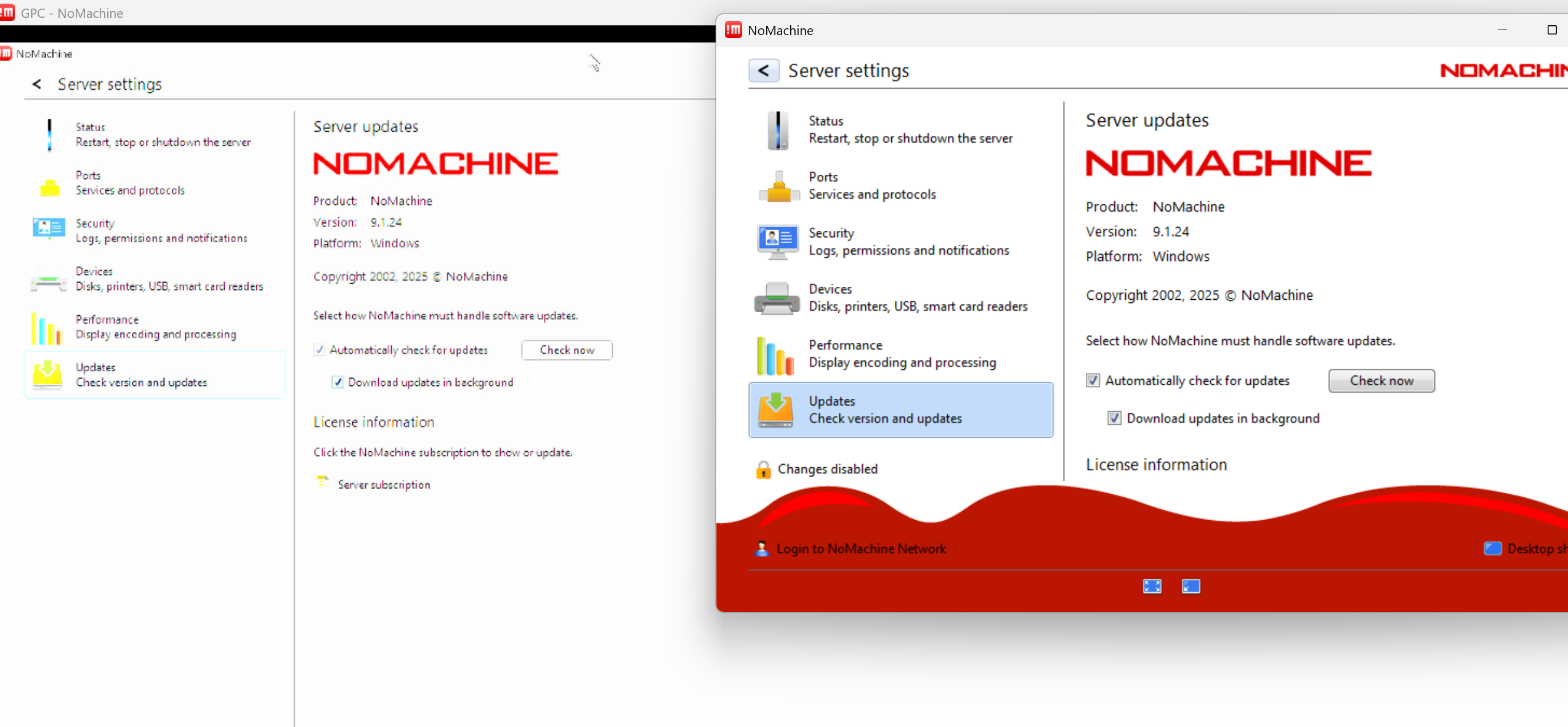The height and width of the screenshot is (727, 1568).
Task: Toggle Automatically check for updates in the GPC window
Action: tap(319, 350)
